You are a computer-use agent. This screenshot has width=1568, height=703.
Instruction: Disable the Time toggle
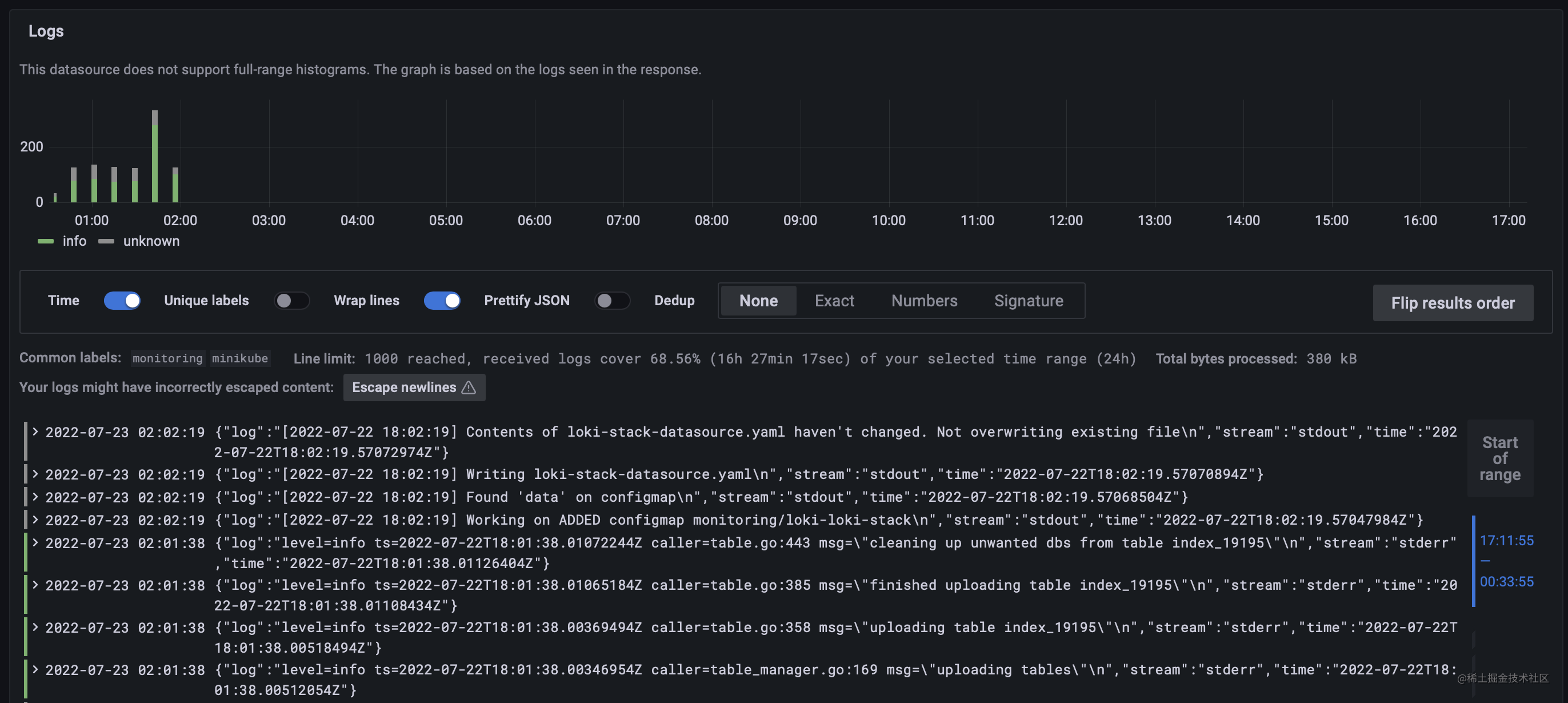pos(122,300)
